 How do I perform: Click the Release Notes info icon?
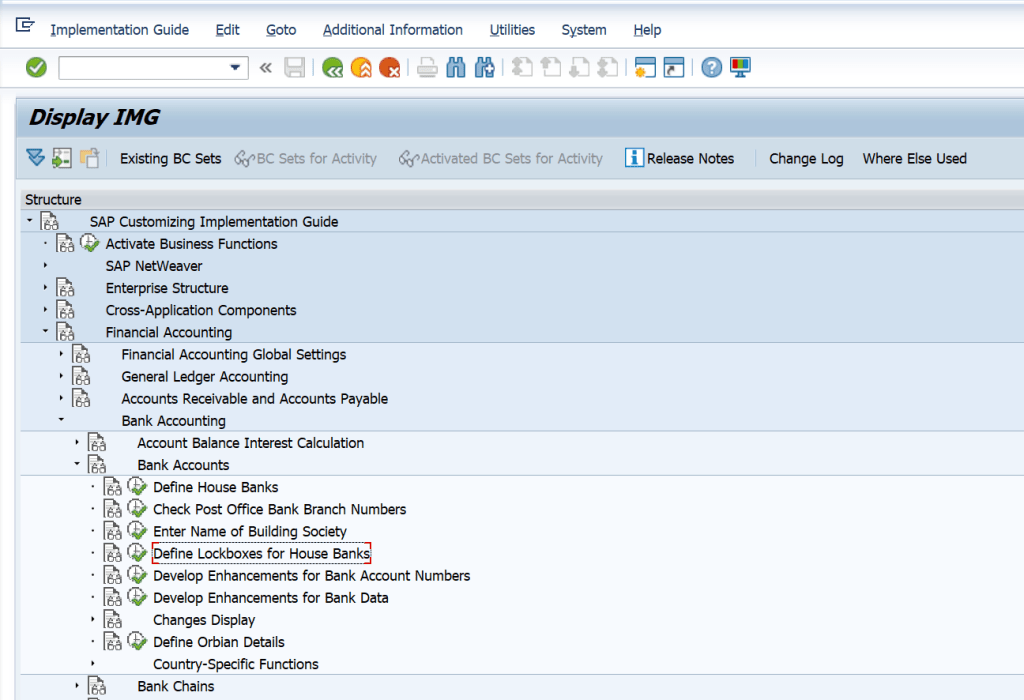(x=633, y=158)
